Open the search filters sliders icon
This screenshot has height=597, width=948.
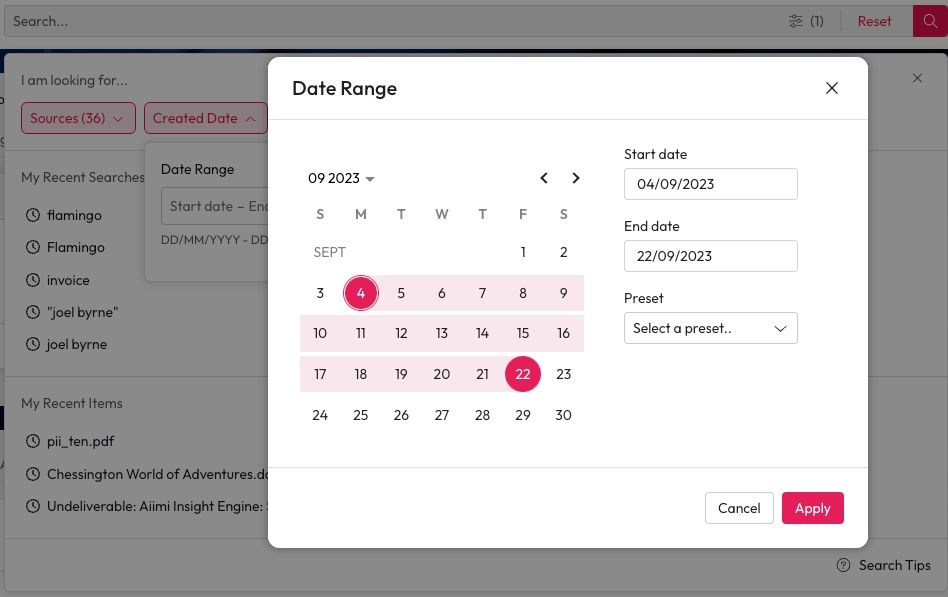pyautogui.click(x=796, y=21)
